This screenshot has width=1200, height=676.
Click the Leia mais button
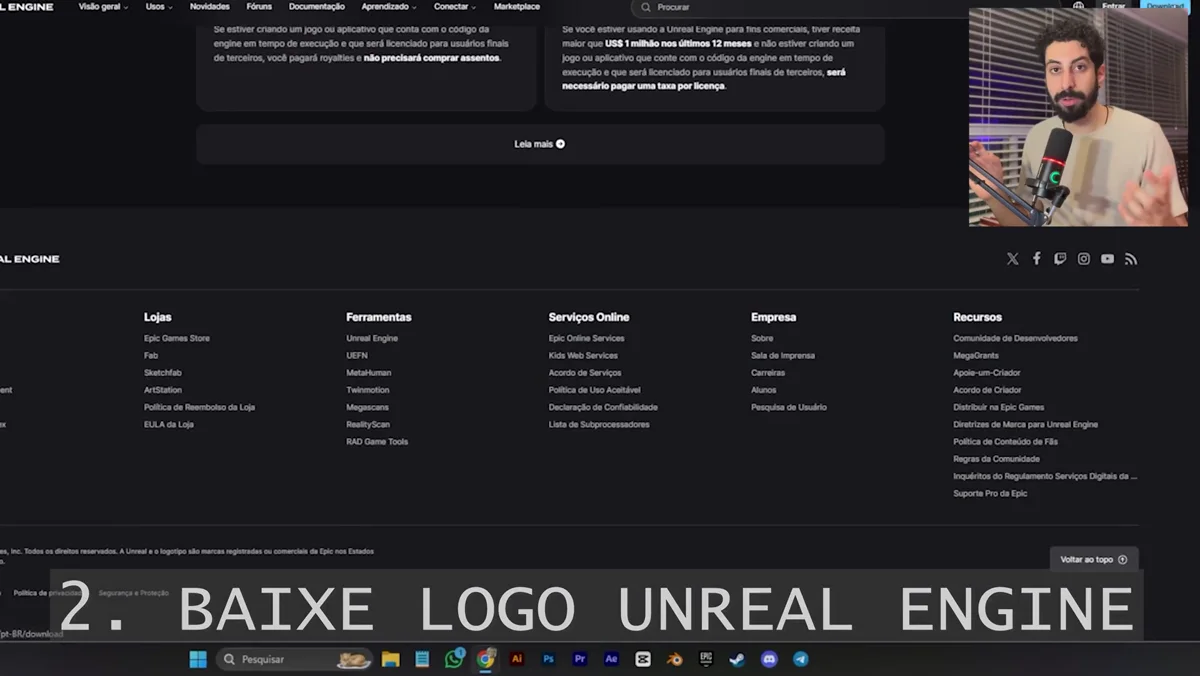point(540,143)
